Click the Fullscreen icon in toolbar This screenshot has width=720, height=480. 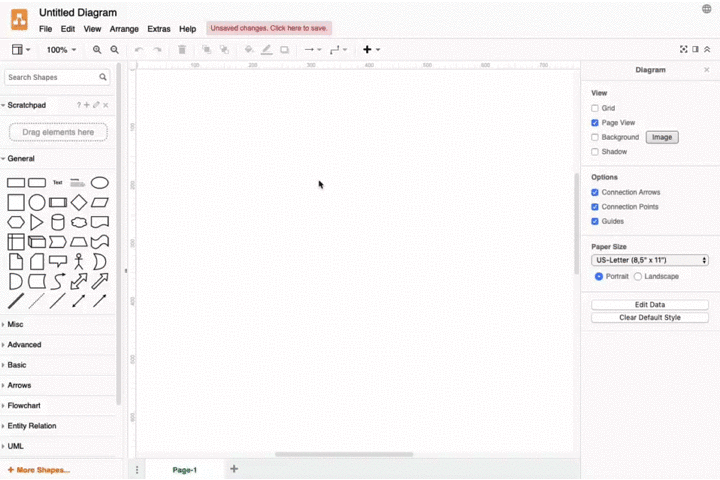[684, 49]
